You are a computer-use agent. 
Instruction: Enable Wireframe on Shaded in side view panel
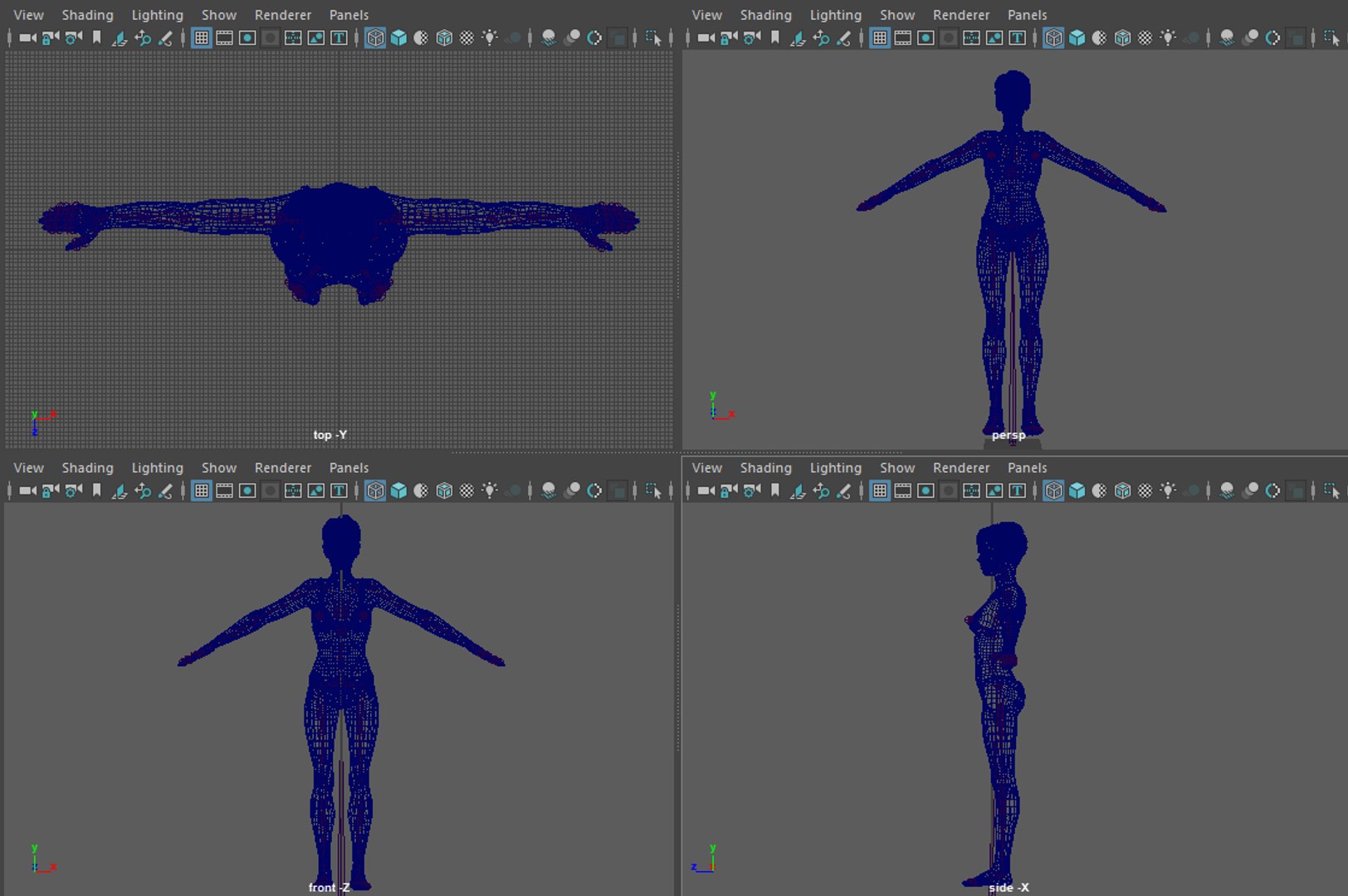[x=1122, y=491]
